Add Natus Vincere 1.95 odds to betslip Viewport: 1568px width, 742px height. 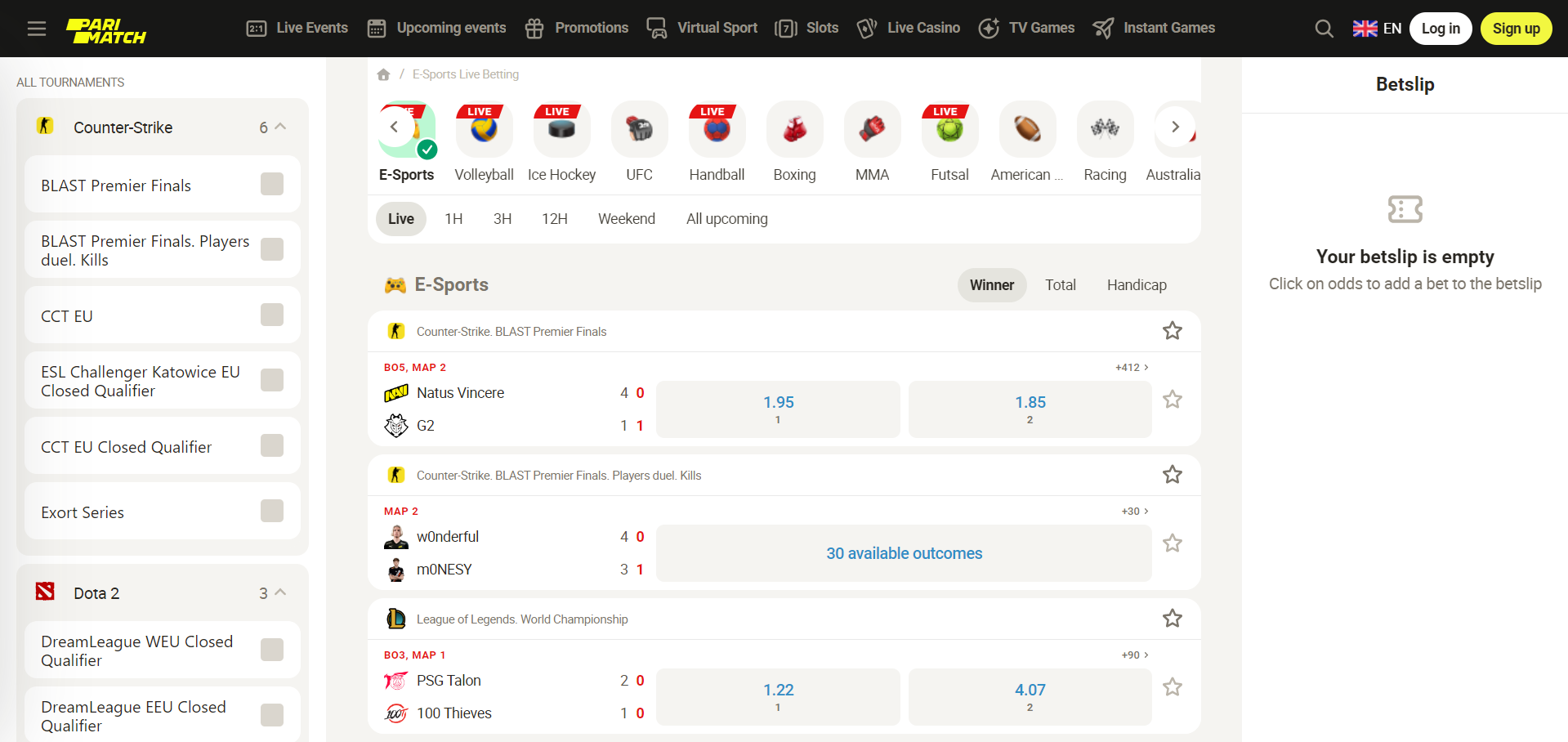coord(777,409)
